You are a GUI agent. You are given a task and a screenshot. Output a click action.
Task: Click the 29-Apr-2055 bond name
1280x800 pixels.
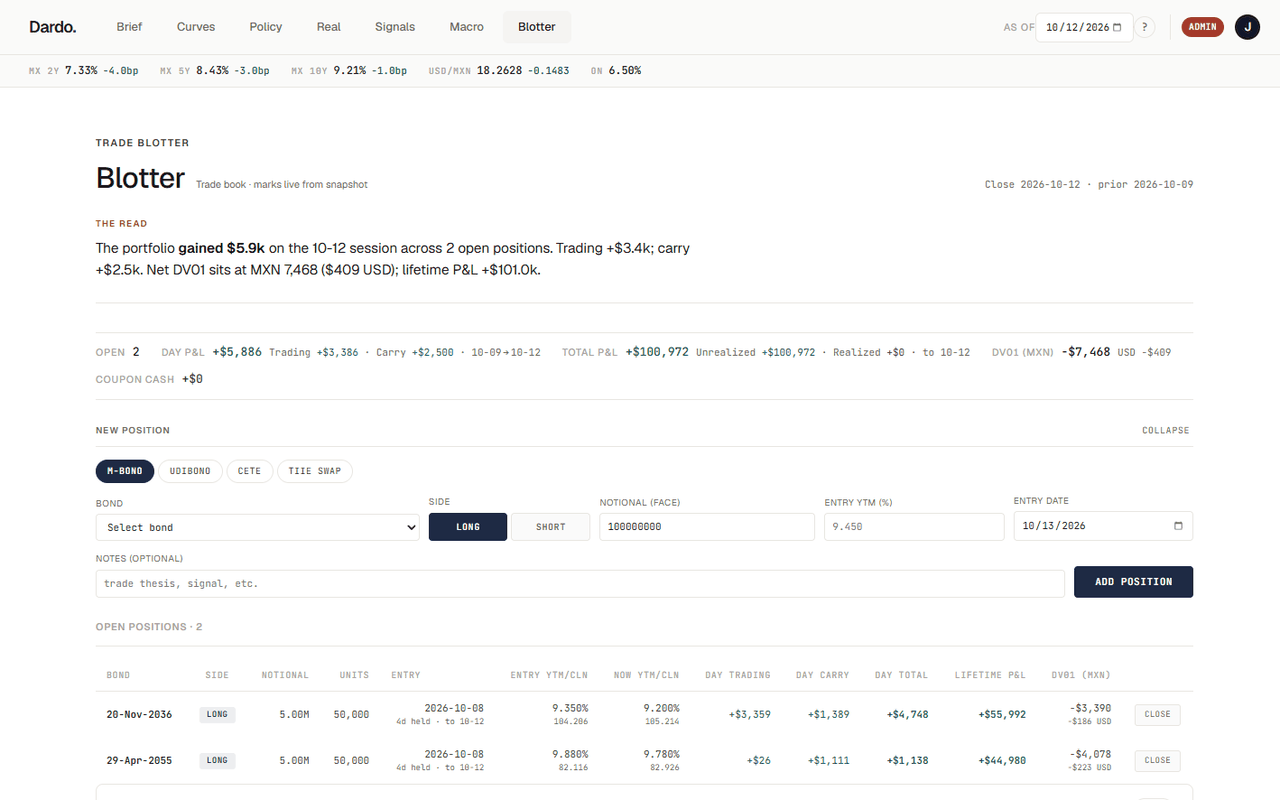[x=139, y=761]
